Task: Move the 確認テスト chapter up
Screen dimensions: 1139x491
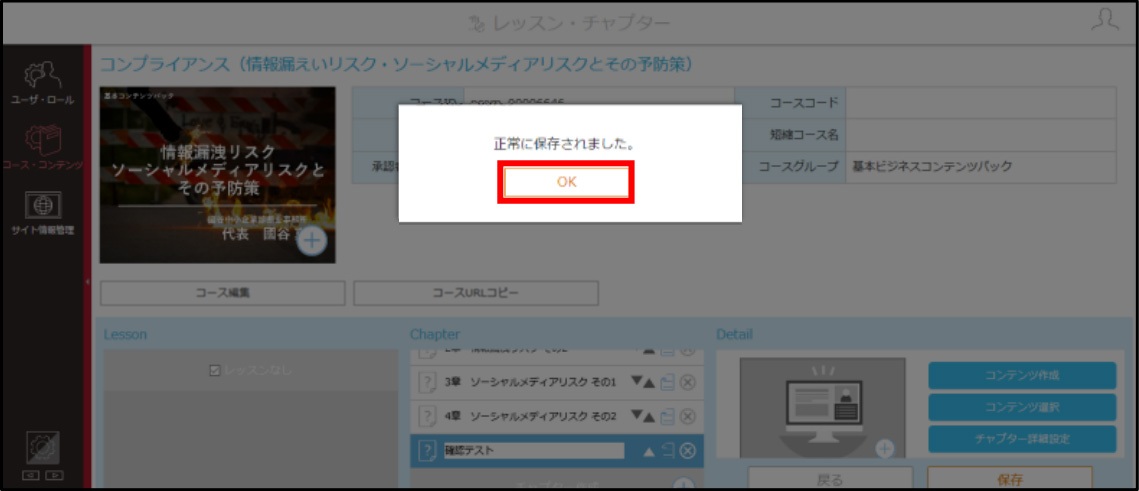Action: [649, 452]
